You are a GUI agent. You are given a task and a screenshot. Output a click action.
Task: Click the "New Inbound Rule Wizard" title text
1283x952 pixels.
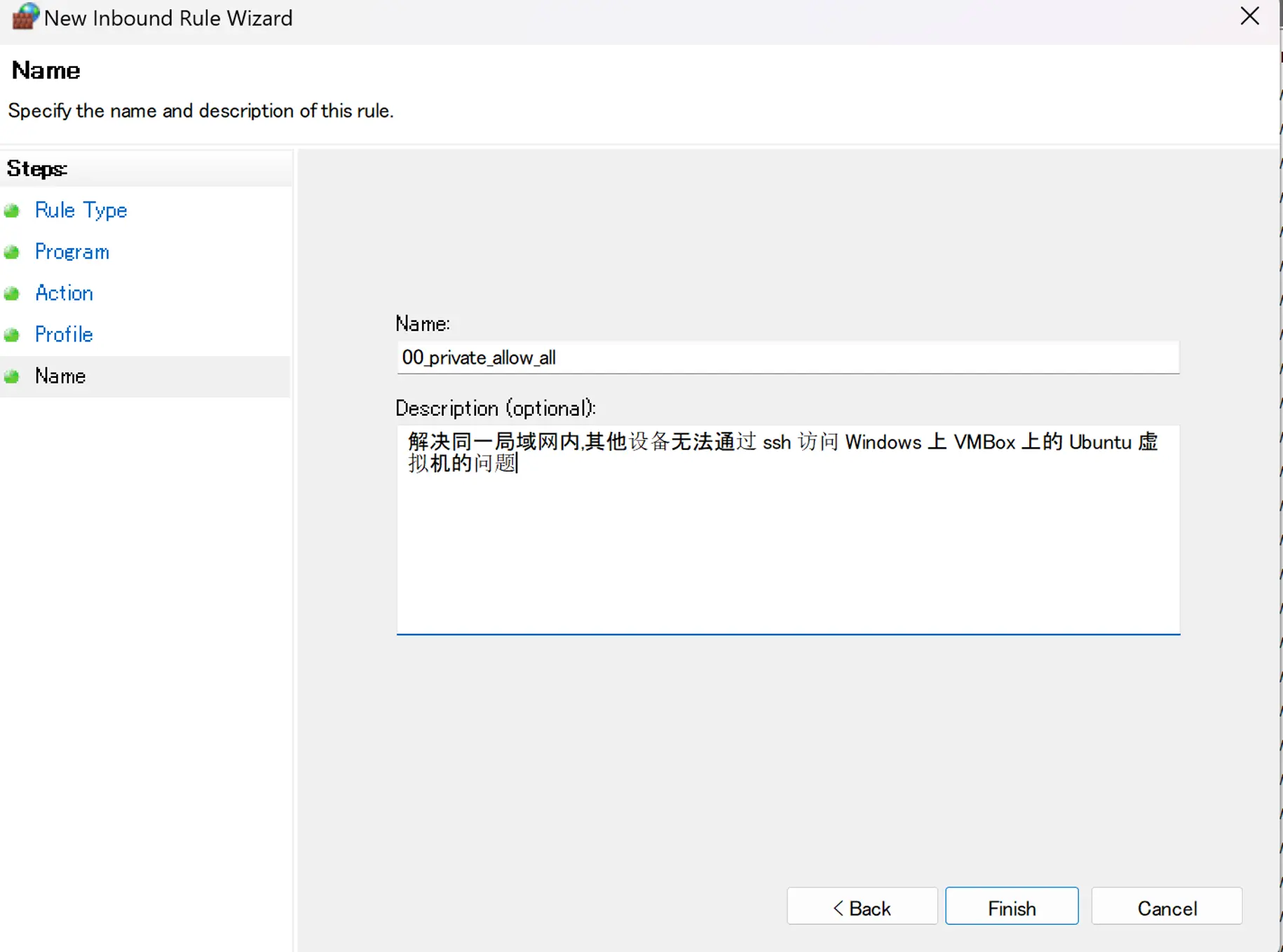point(168,18)
